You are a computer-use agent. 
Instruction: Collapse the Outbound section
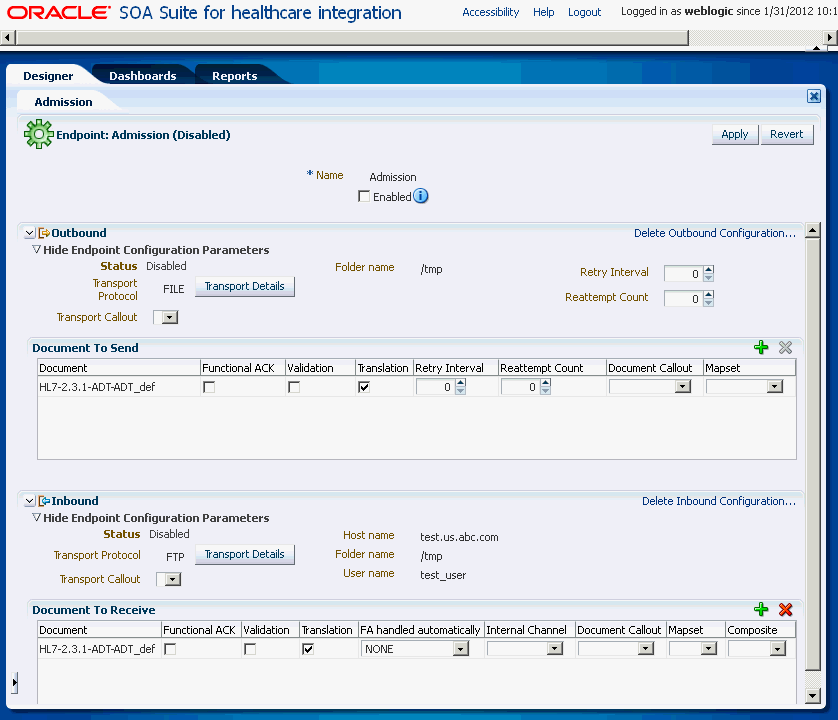[x=29, y=233]
